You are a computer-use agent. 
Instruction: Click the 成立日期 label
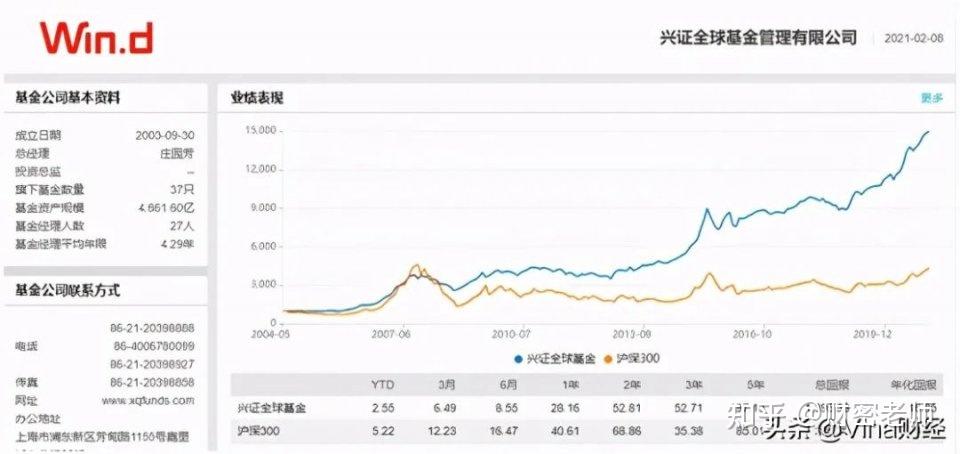(38, 135)
